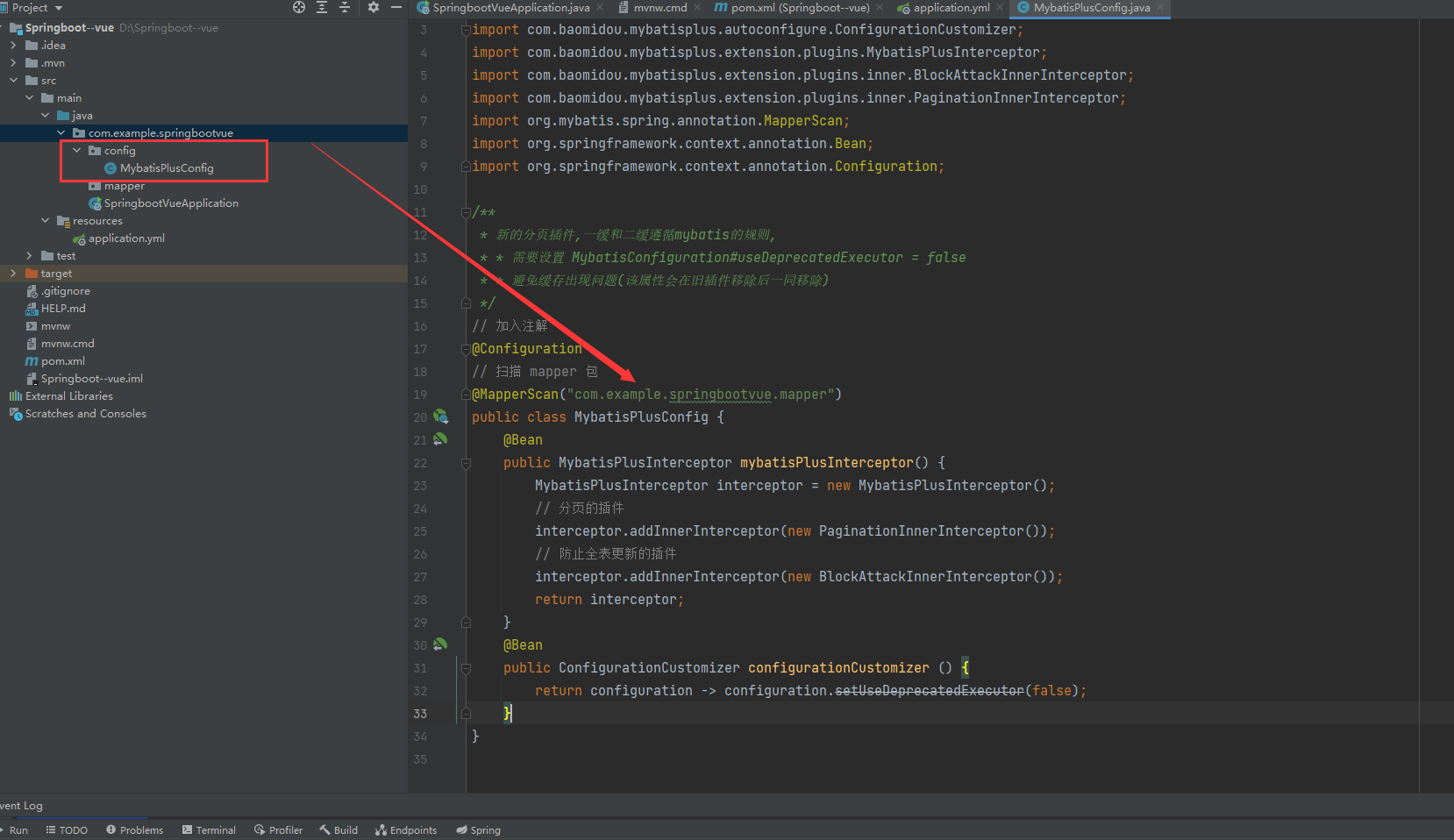Toggle annotation fold marker on line 17
The width and height of the screenshot is (1454, 840).
(x=466, y=349)
